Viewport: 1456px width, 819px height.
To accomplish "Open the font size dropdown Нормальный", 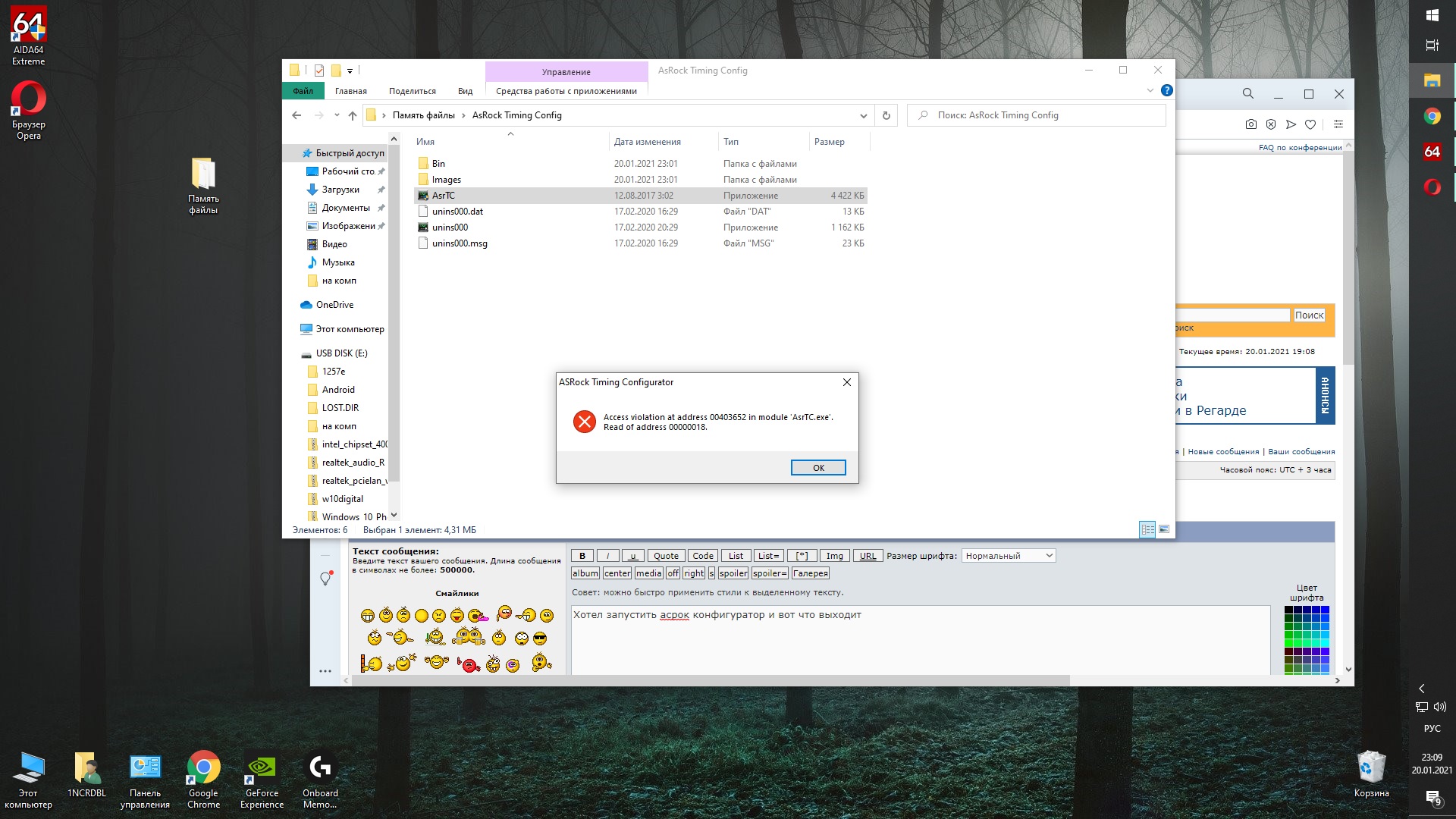I will click(1008, 556).
